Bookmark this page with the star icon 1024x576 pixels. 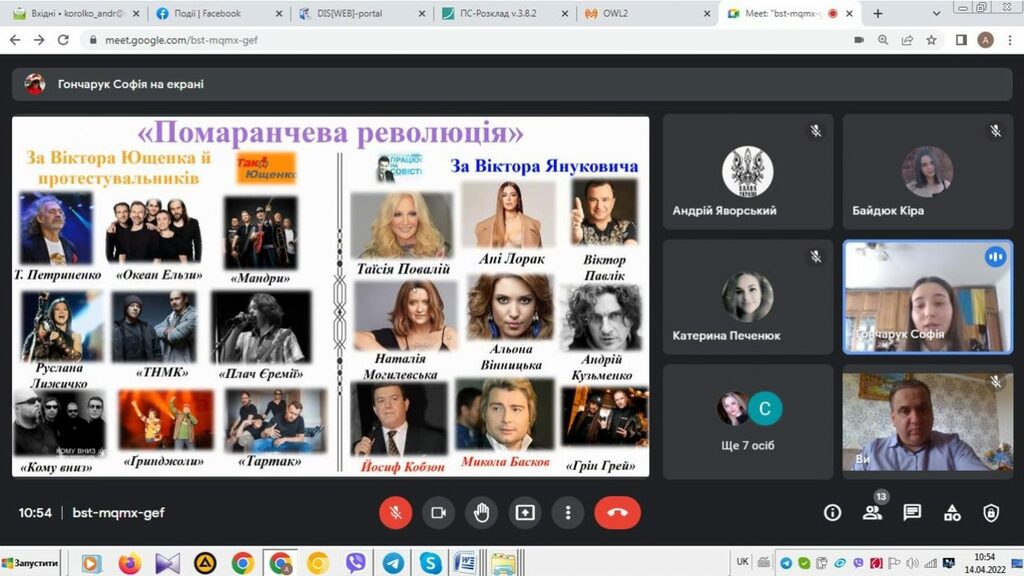[x=932, y=40]
